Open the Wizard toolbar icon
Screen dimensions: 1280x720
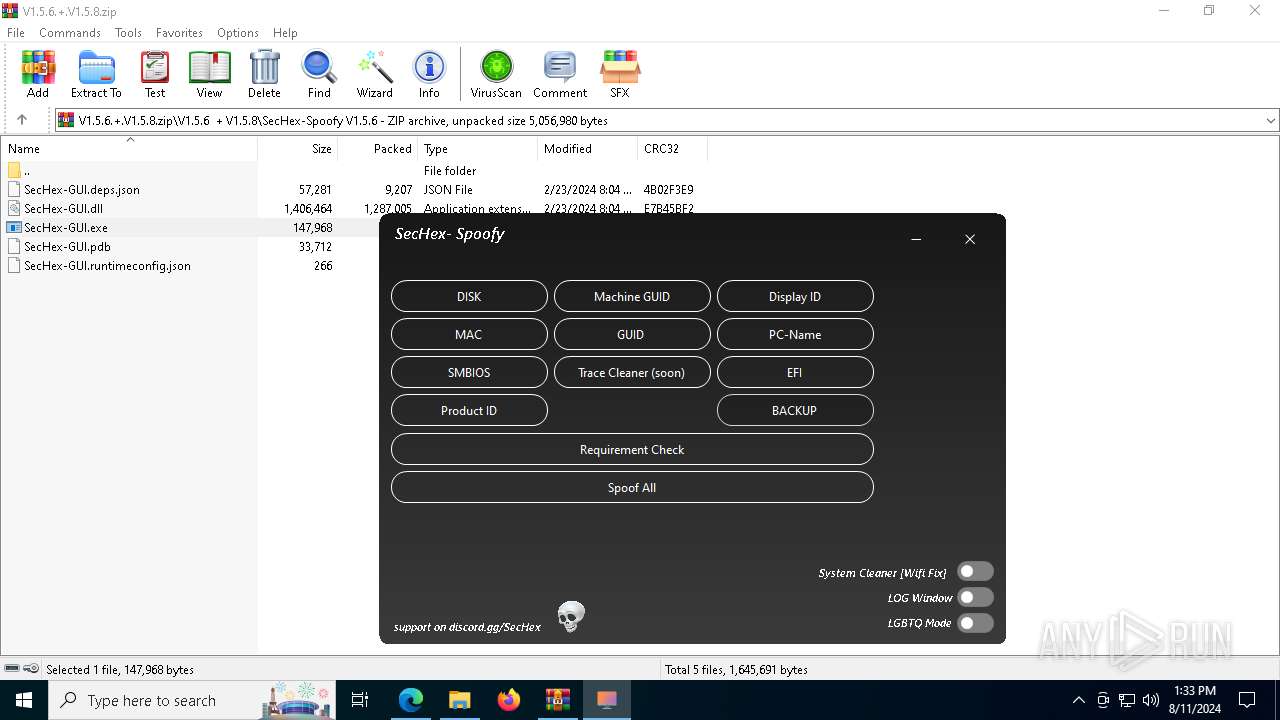click(x=375, y=75)
